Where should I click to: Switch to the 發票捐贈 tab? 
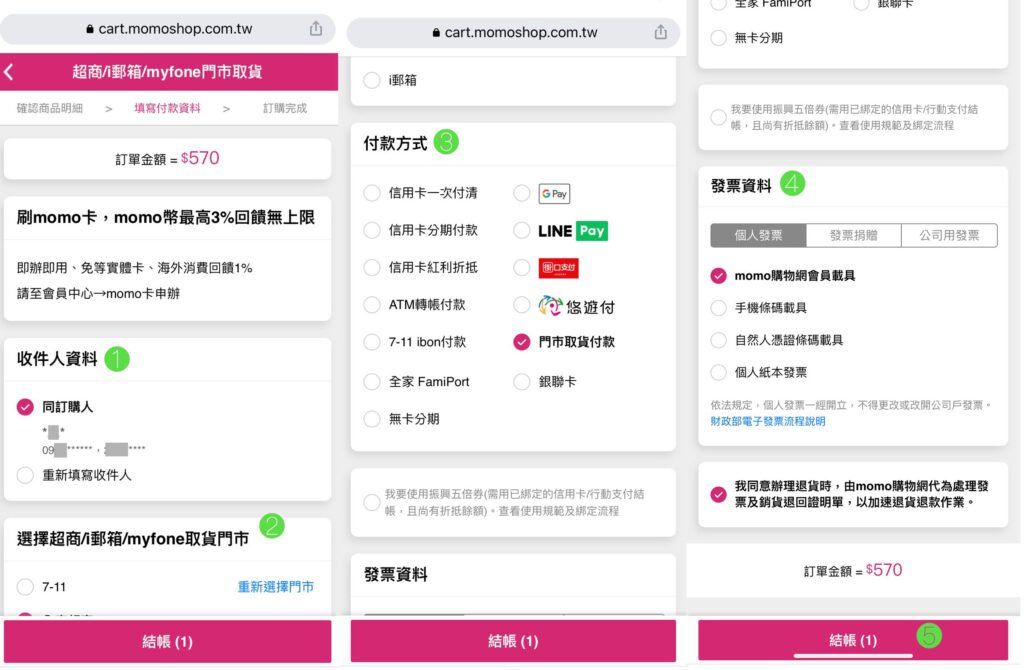(x=854, y=235)
